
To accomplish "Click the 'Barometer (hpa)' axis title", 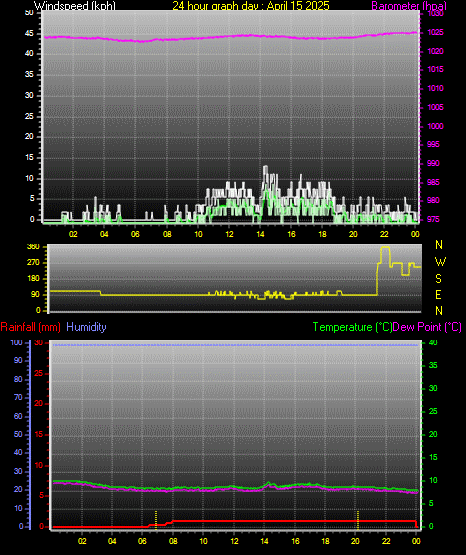I will pos(409,5).
